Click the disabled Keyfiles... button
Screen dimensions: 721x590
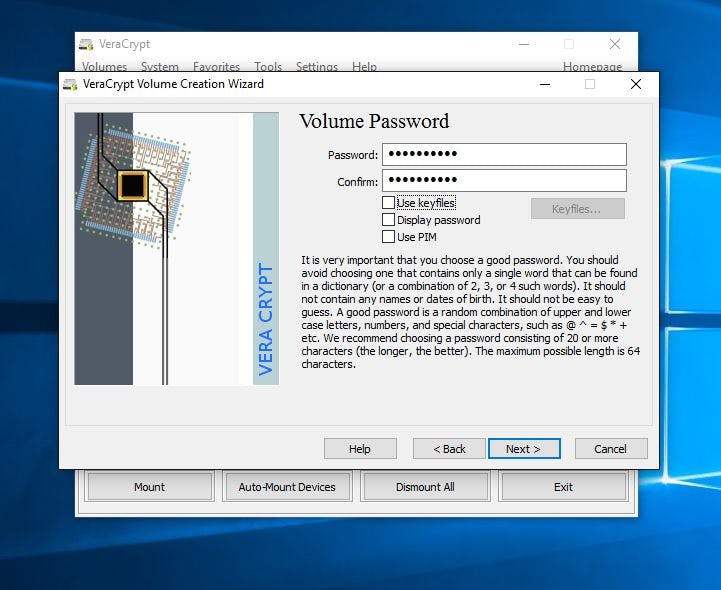coord(578,209)
